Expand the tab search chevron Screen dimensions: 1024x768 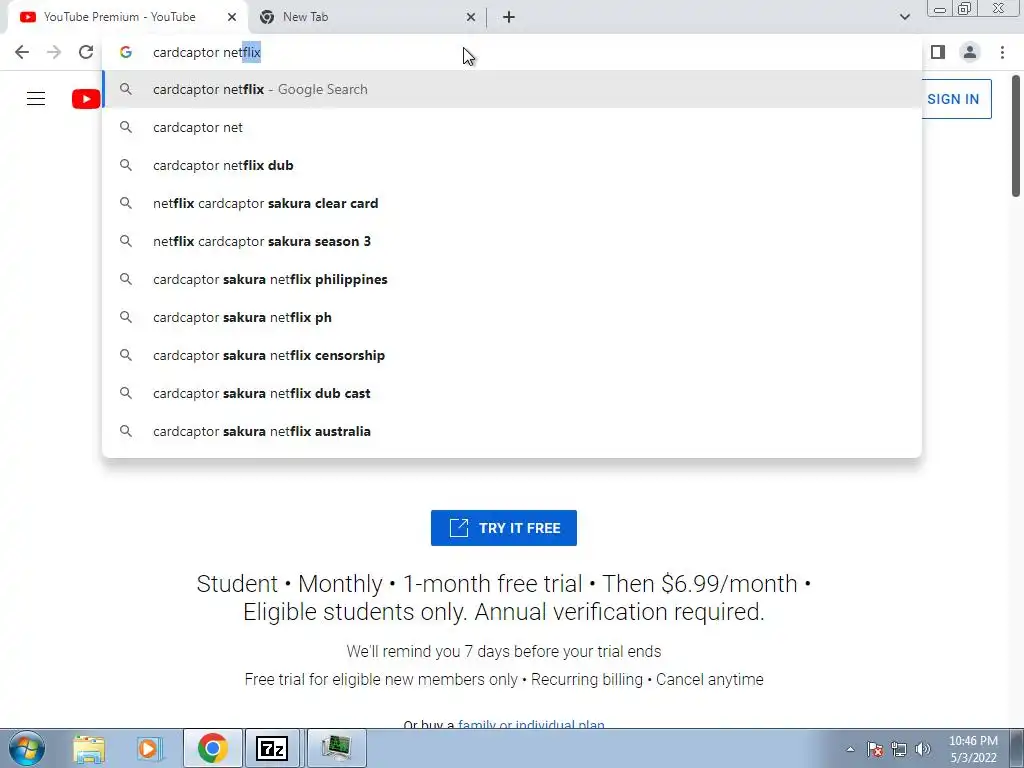(904, 17)
